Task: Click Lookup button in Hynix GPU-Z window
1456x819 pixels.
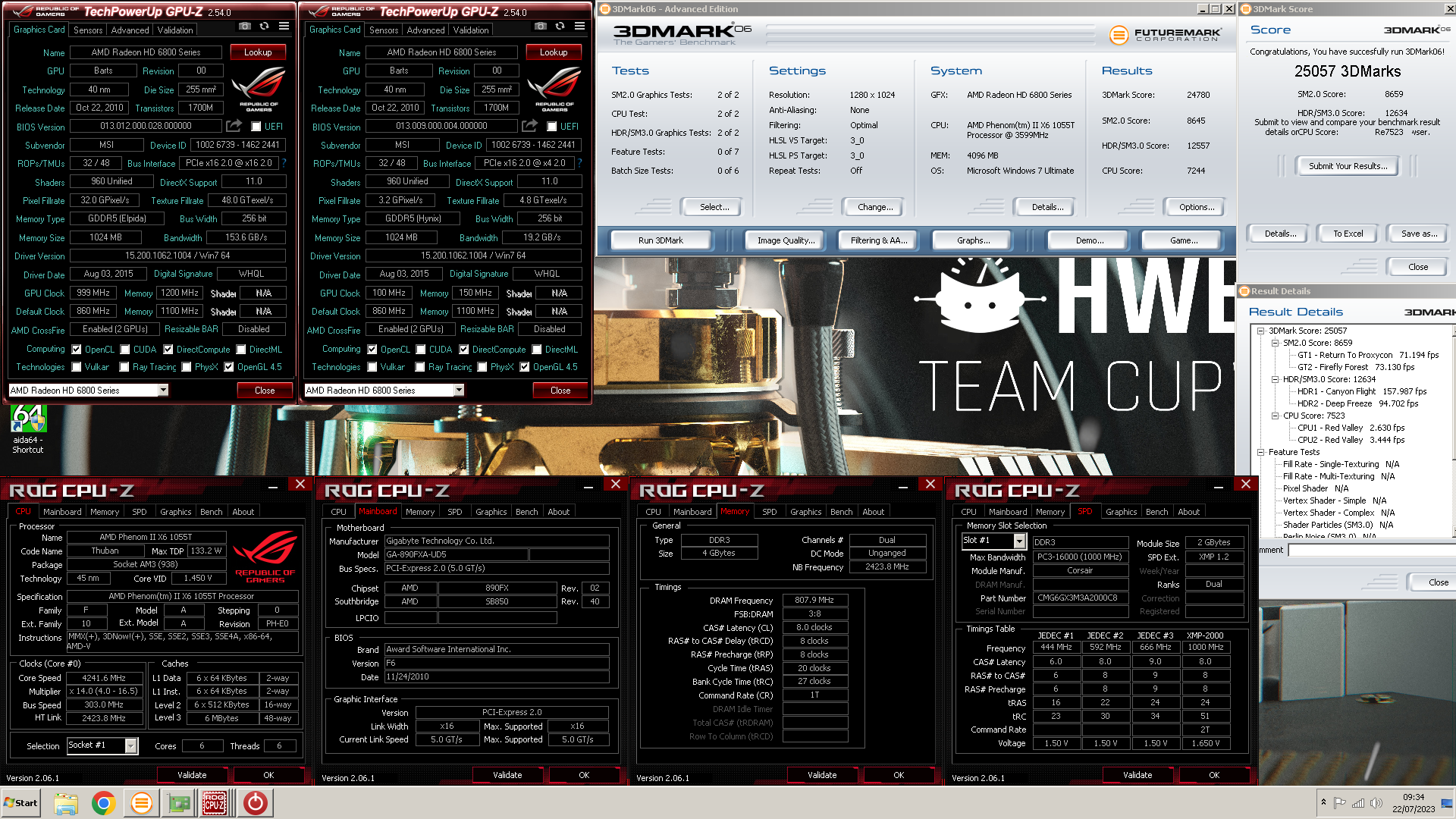Action: pos(554,52)
